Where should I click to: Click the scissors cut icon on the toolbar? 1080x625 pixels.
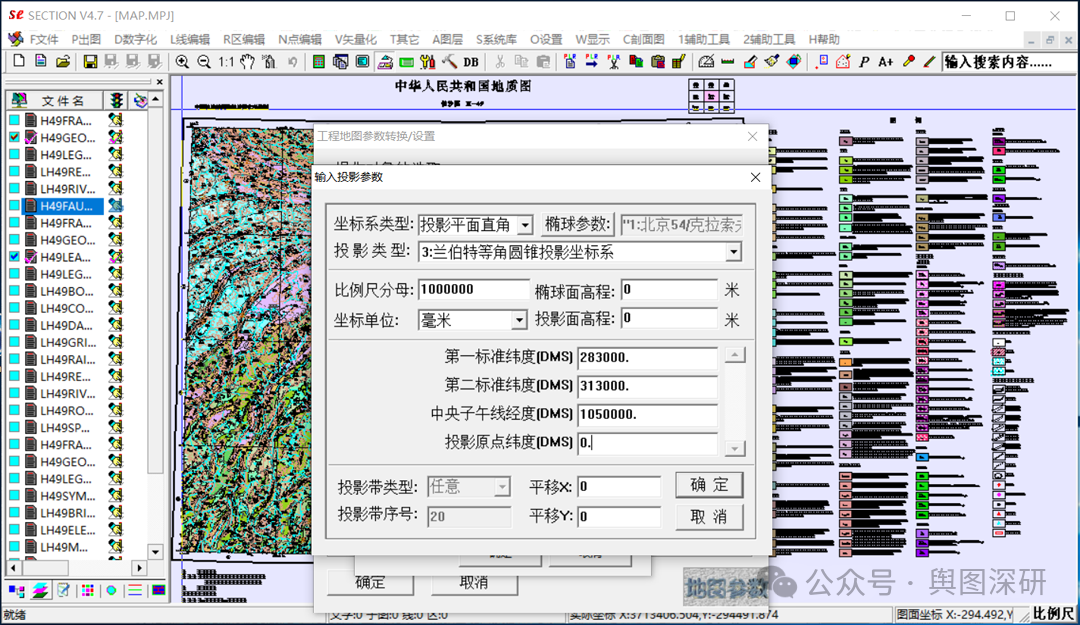(x=499, y=62)
